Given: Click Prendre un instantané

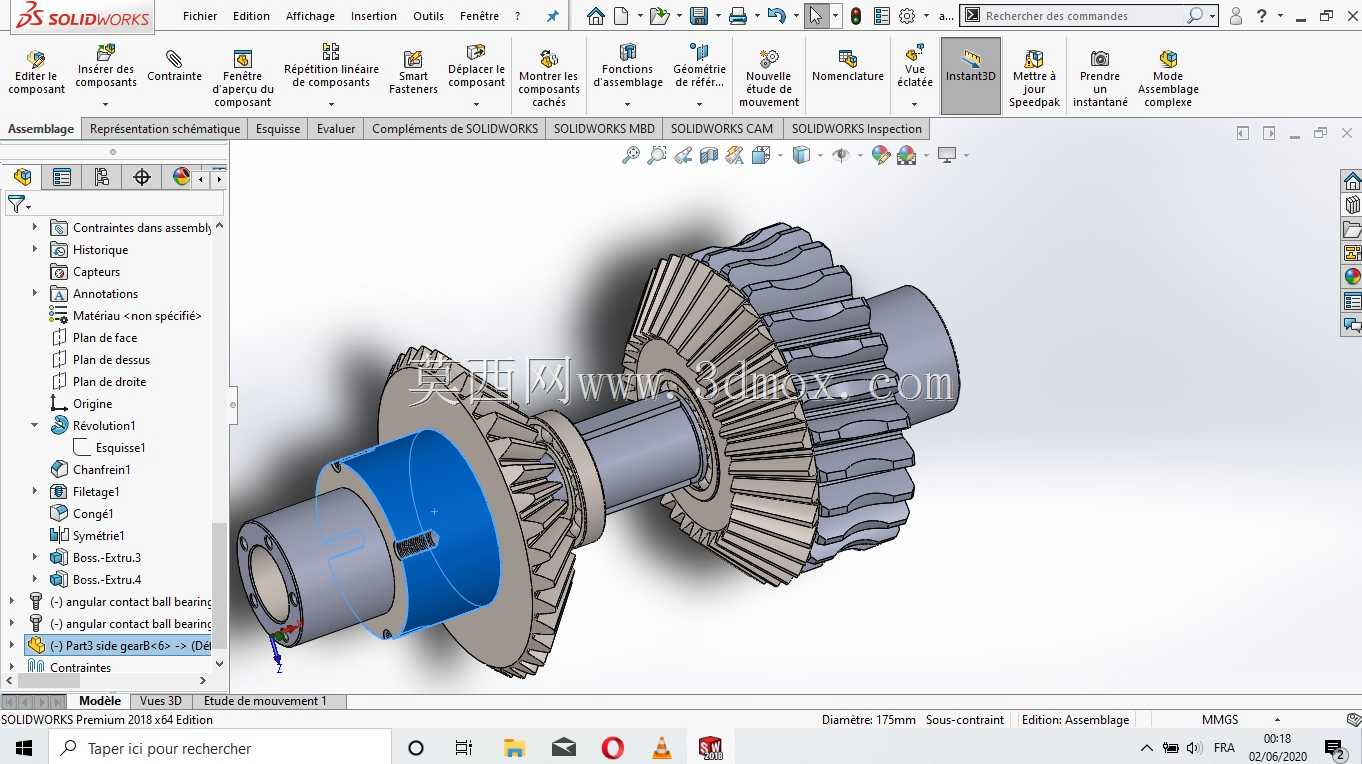Looking at the screenshot, I should tap(1100, 78).
